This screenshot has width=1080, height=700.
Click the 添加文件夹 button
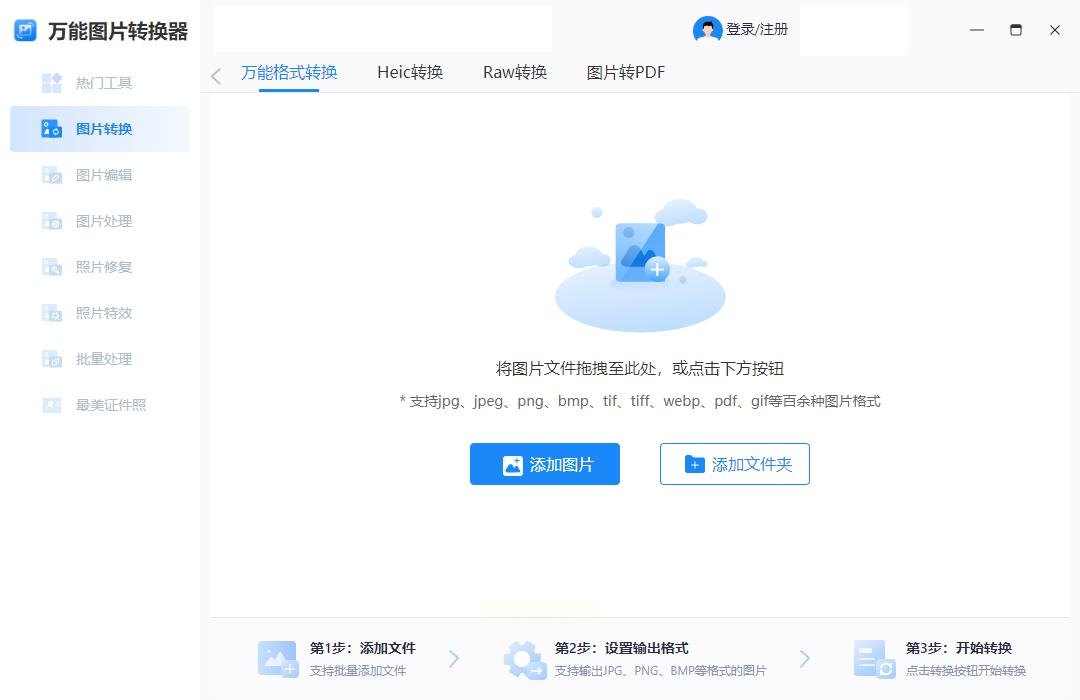(x=734, y=464)
